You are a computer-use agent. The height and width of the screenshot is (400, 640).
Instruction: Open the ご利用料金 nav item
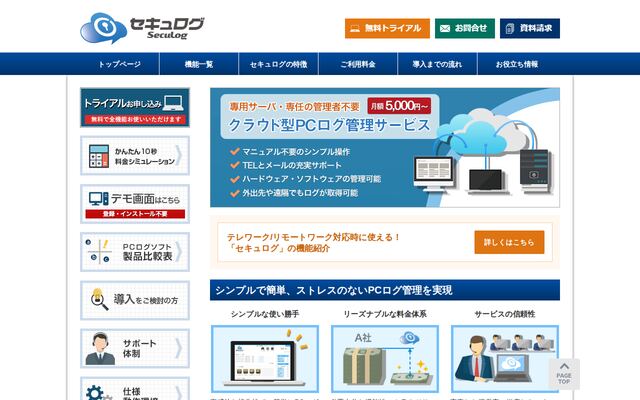pos(358,64)
